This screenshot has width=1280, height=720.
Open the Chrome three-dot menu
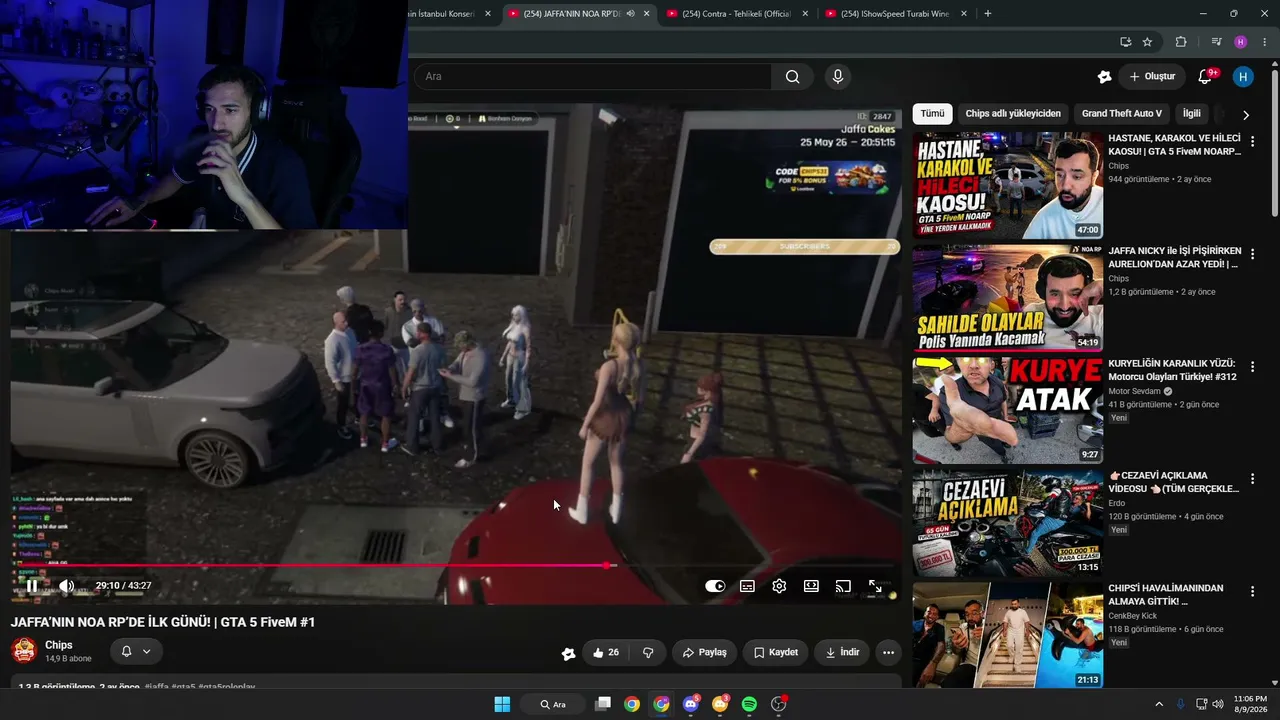click(1266, 42)
